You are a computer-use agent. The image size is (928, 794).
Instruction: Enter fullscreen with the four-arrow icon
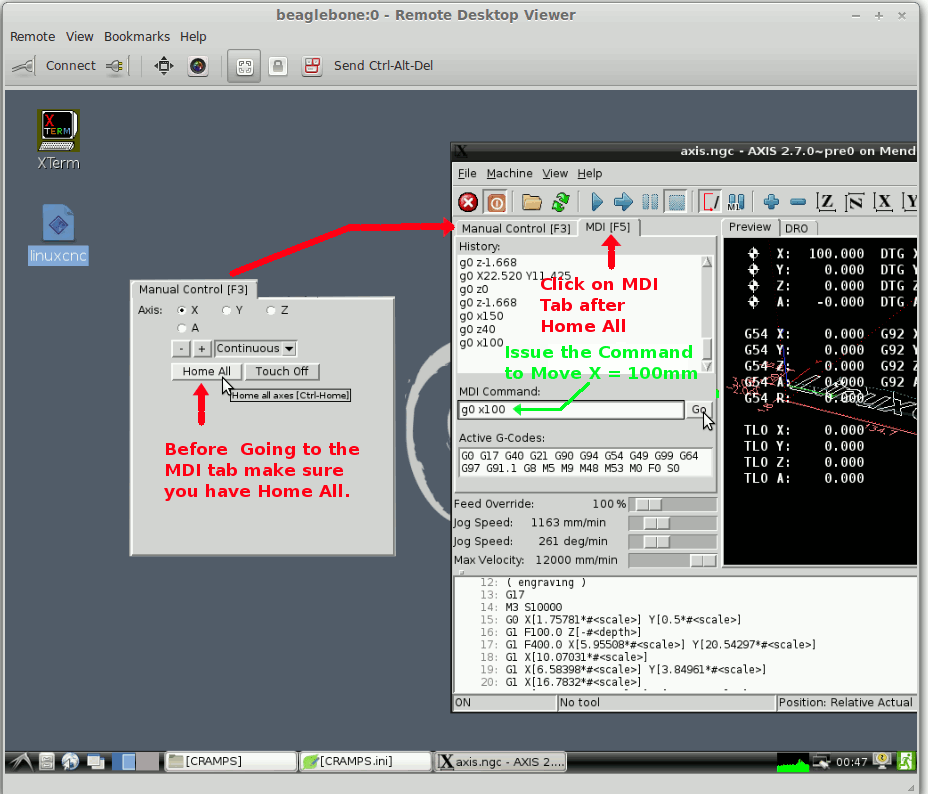click(164, 66)
